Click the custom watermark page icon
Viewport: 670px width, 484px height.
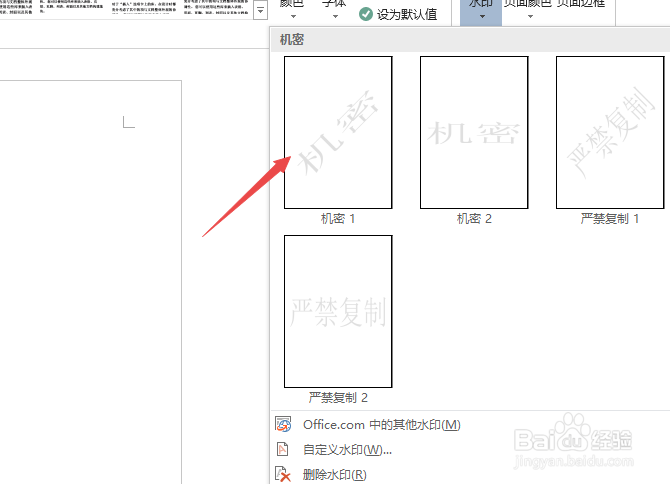[282, 449]
